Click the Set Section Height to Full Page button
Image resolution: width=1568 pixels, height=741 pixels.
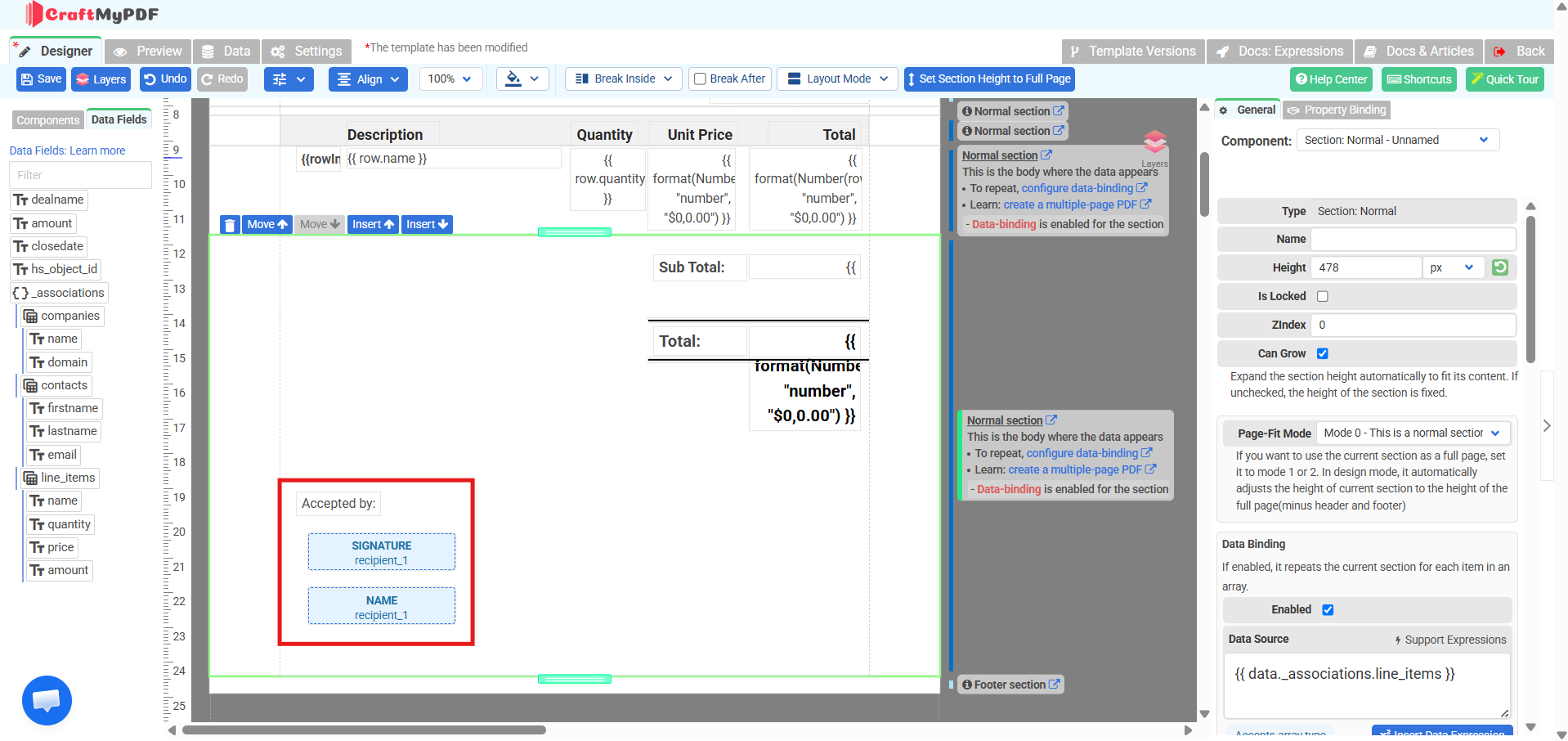[x=989, y=79]
